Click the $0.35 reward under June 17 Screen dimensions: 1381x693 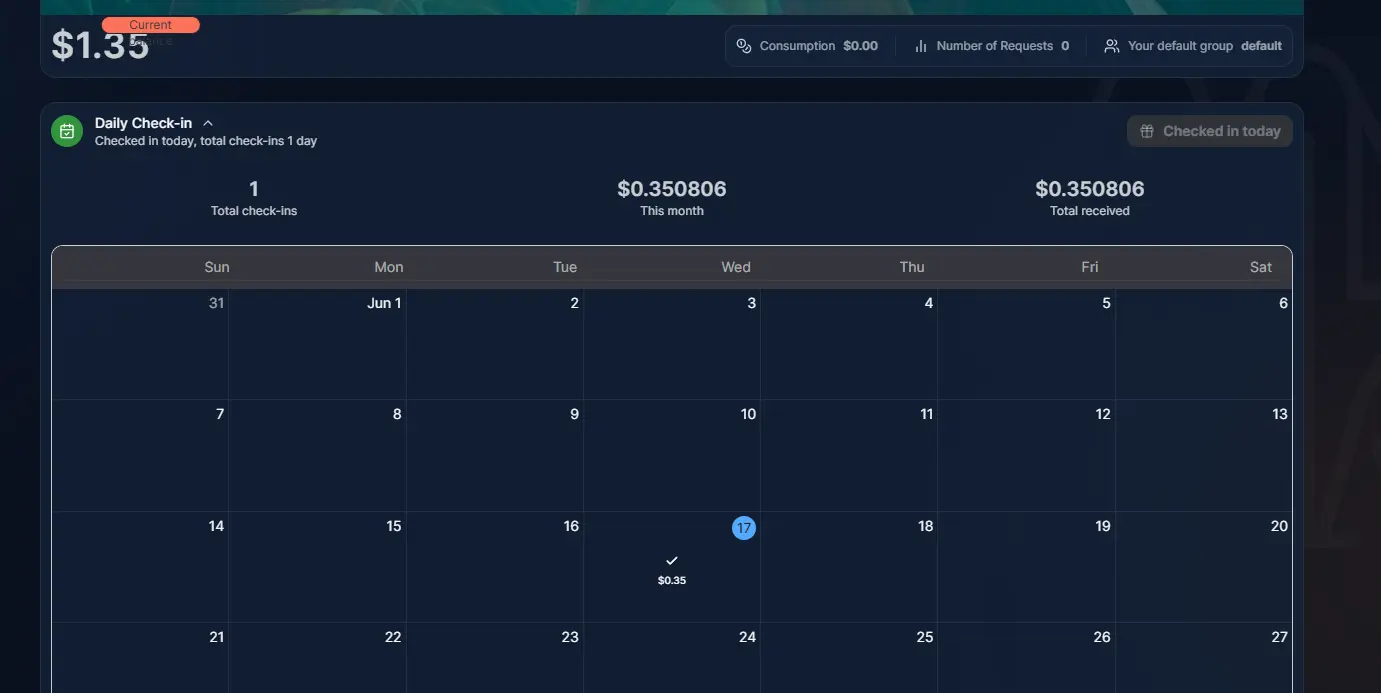[x=672, y=581]
